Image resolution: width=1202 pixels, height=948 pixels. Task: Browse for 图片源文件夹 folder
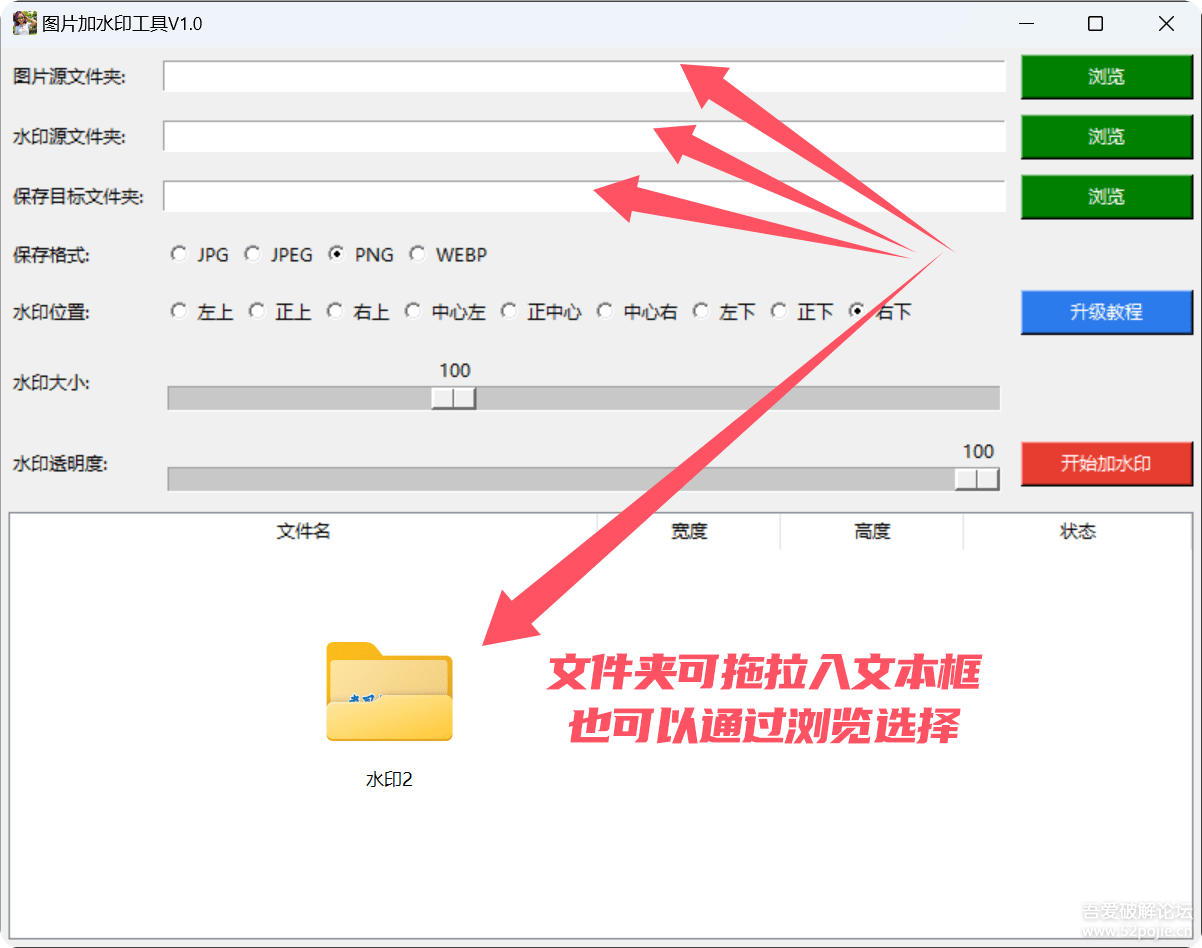tap(1106, 77)
